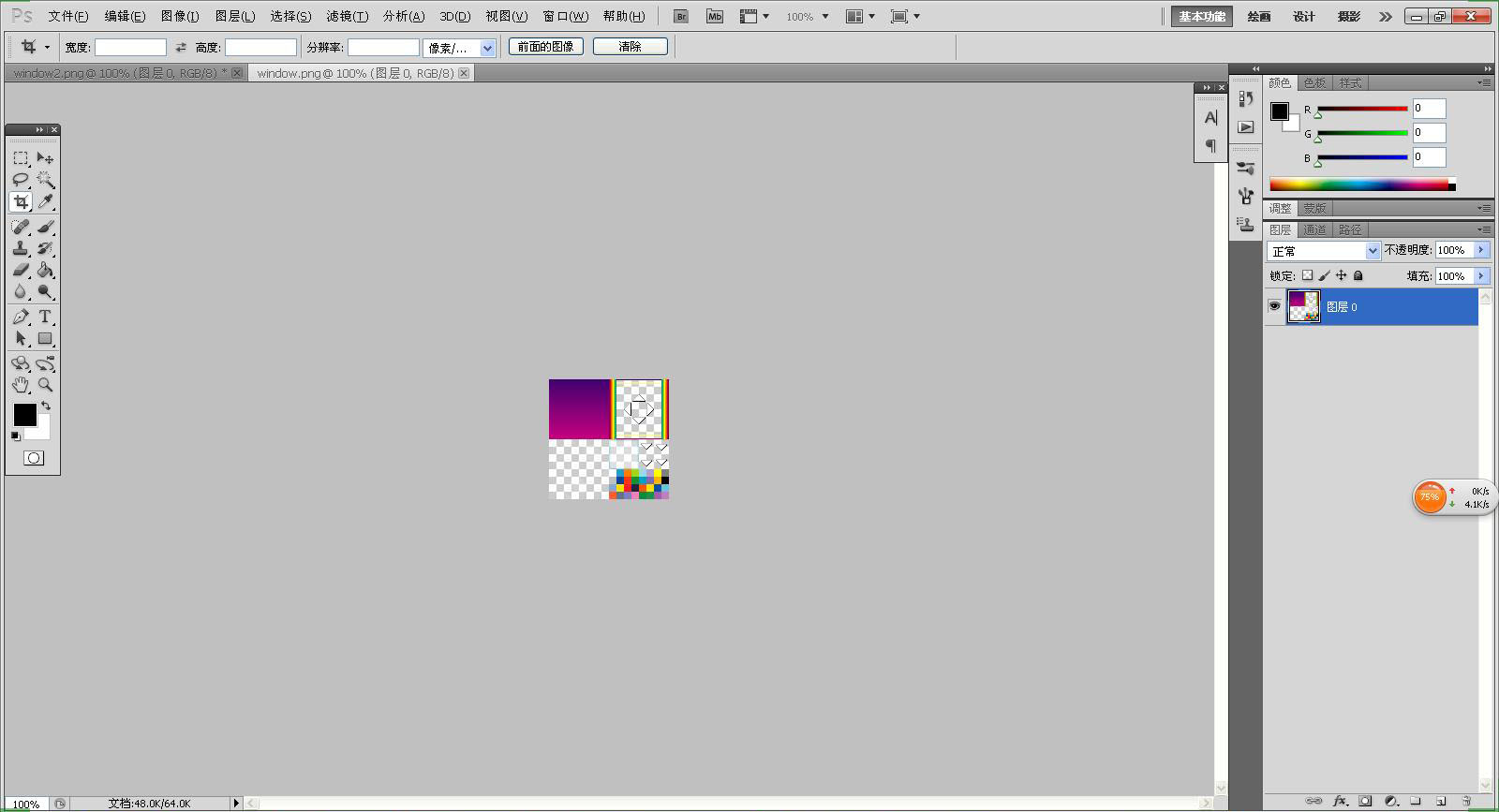Select the Zoom tool in toolbox

click(45, 385)
